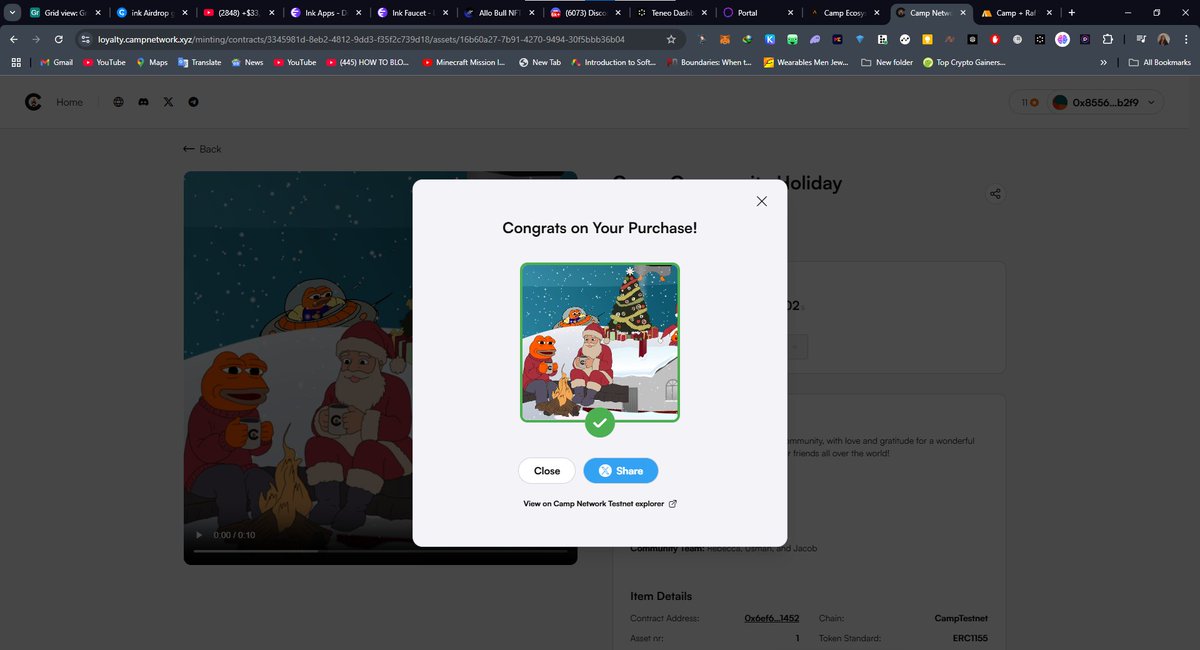Open the Extensions puzzle menu

[x=1107, y=39]
